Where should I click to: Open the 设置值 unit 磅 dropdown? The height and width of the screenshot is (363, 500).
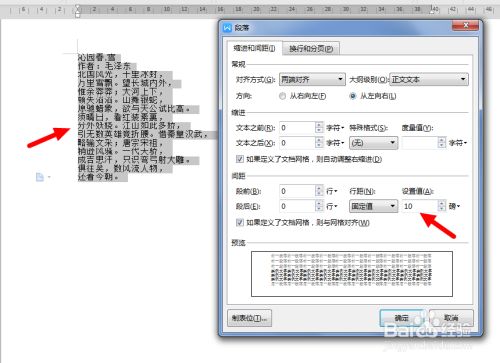point(454,206)
